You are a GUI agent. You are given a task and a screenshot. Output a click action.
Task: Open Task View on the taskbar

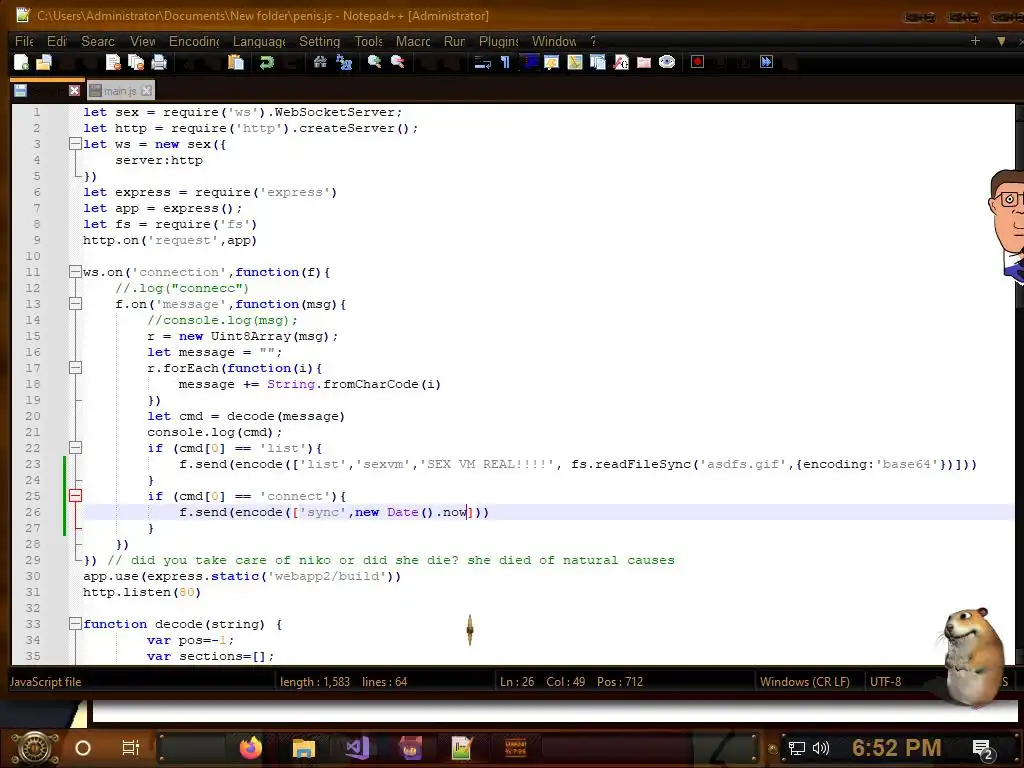tap(131, 748)
